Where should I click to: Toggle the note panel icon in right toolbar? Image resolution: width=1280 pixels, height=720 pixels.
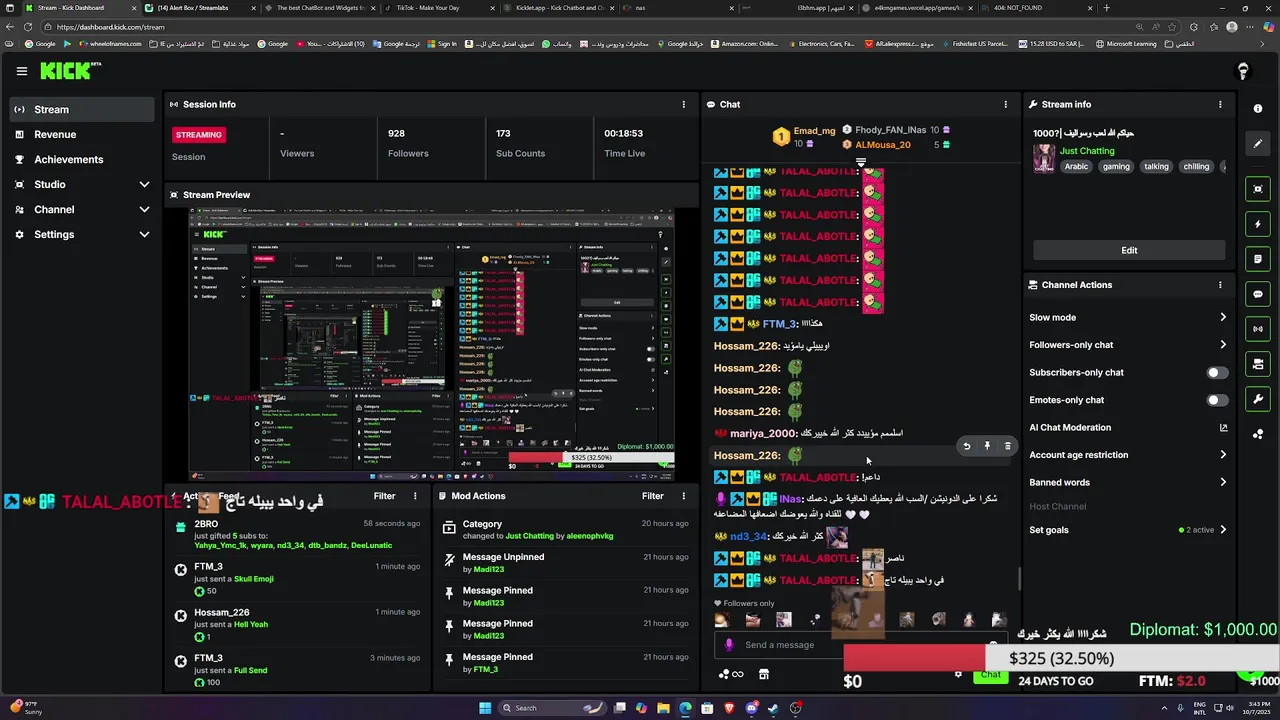pyautogui.click(x=1258, y=259)
